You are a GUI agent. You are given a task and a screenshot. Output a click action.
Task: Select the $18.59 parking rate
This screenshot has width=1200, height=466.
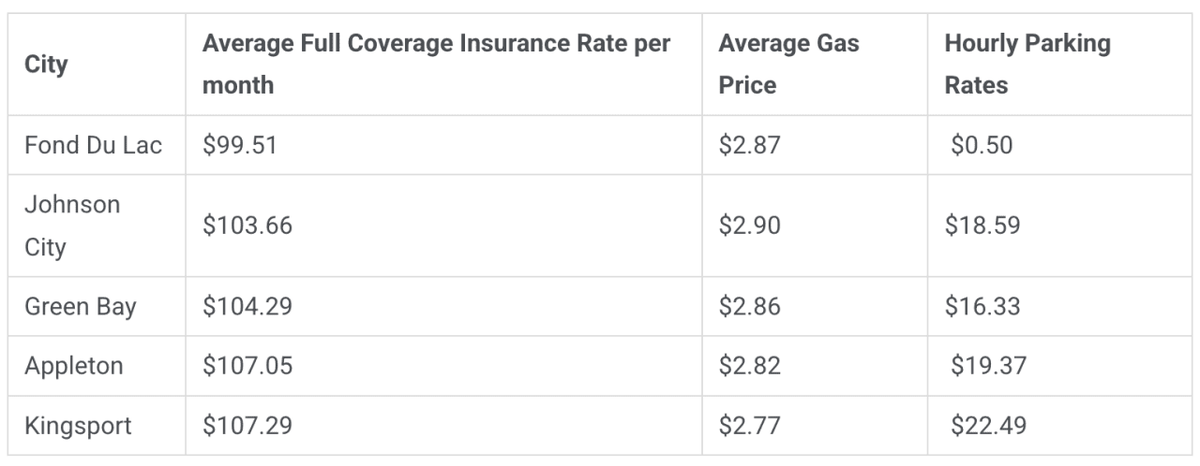[x=983, y=226]
